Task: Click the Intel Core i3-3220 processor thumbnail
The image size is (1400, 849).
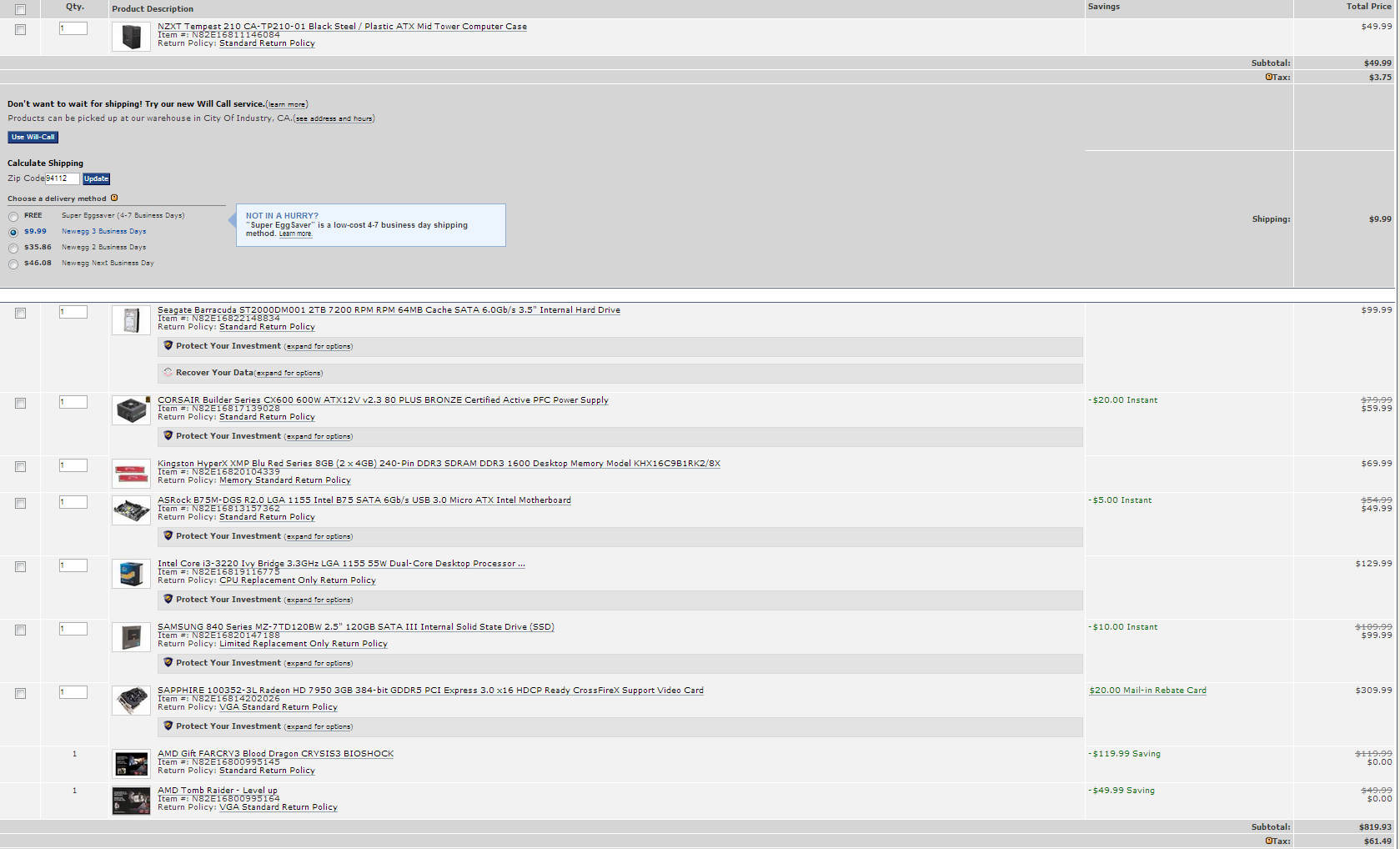Action: tap(131, 574)
